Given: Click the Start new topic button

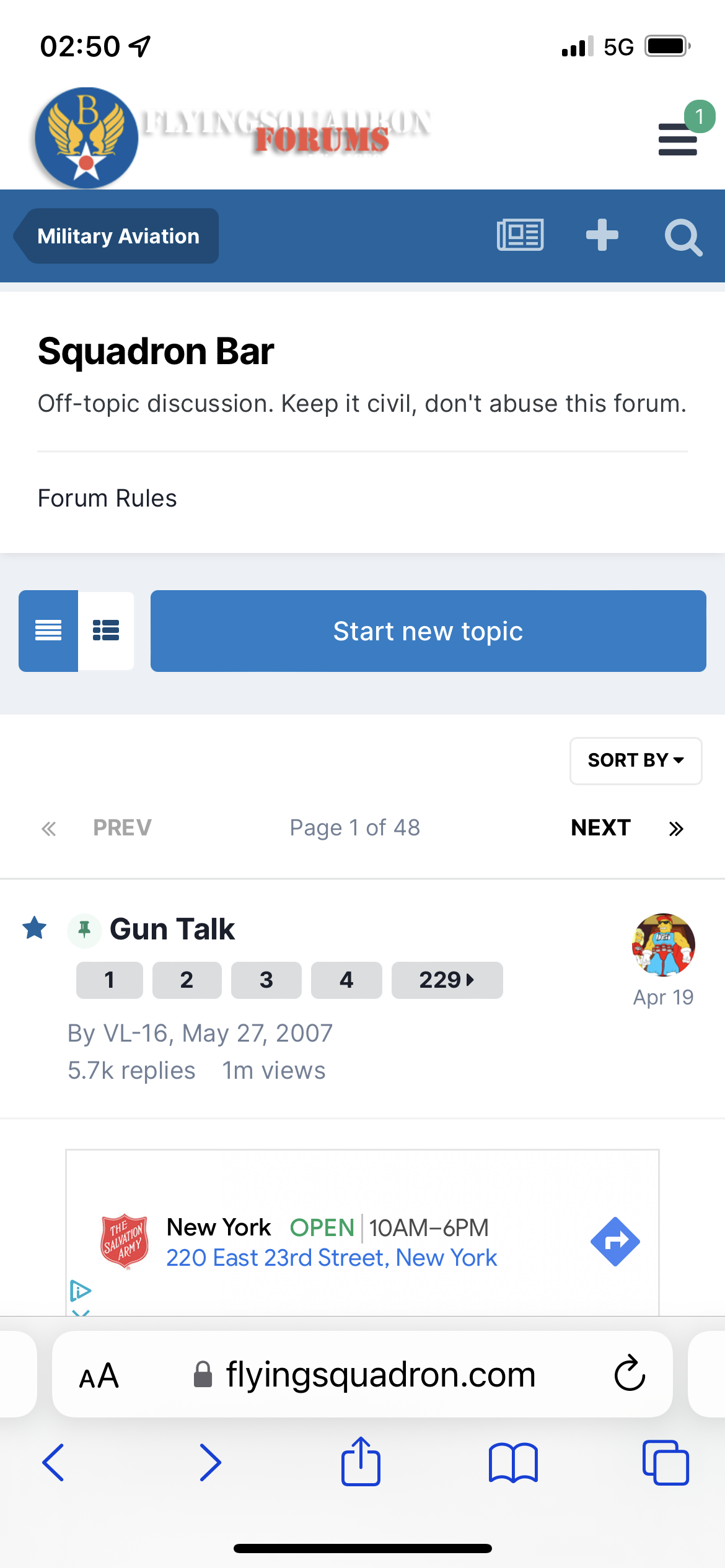Looking at the screenshot, I should pyautogui.click(x=428, y=631).
